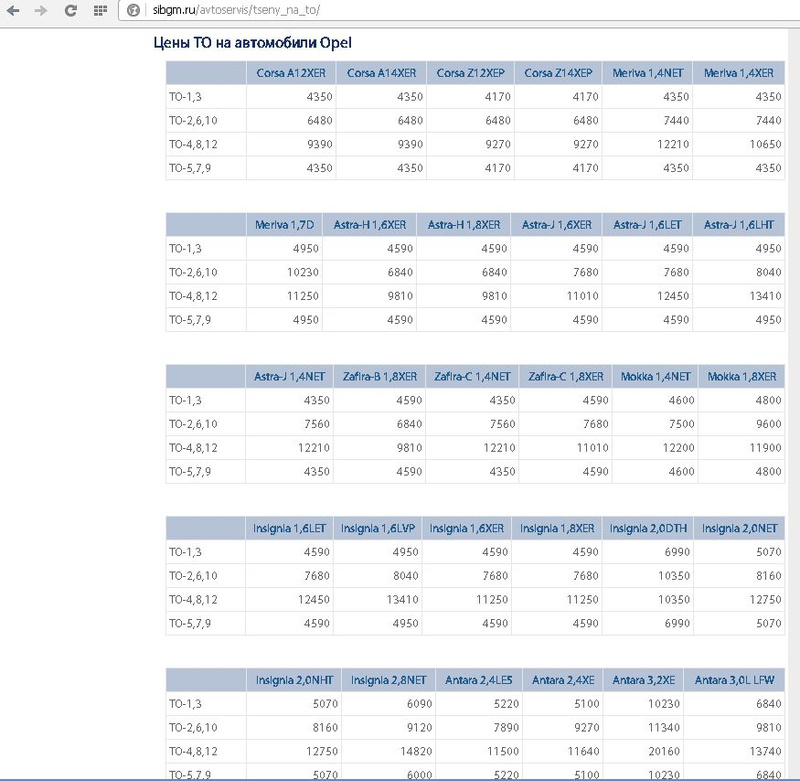Select the Meriva 1,7D column header
The width and height of the screenshot is (800, 781).
pyautogui.click(x=284, y=225)
